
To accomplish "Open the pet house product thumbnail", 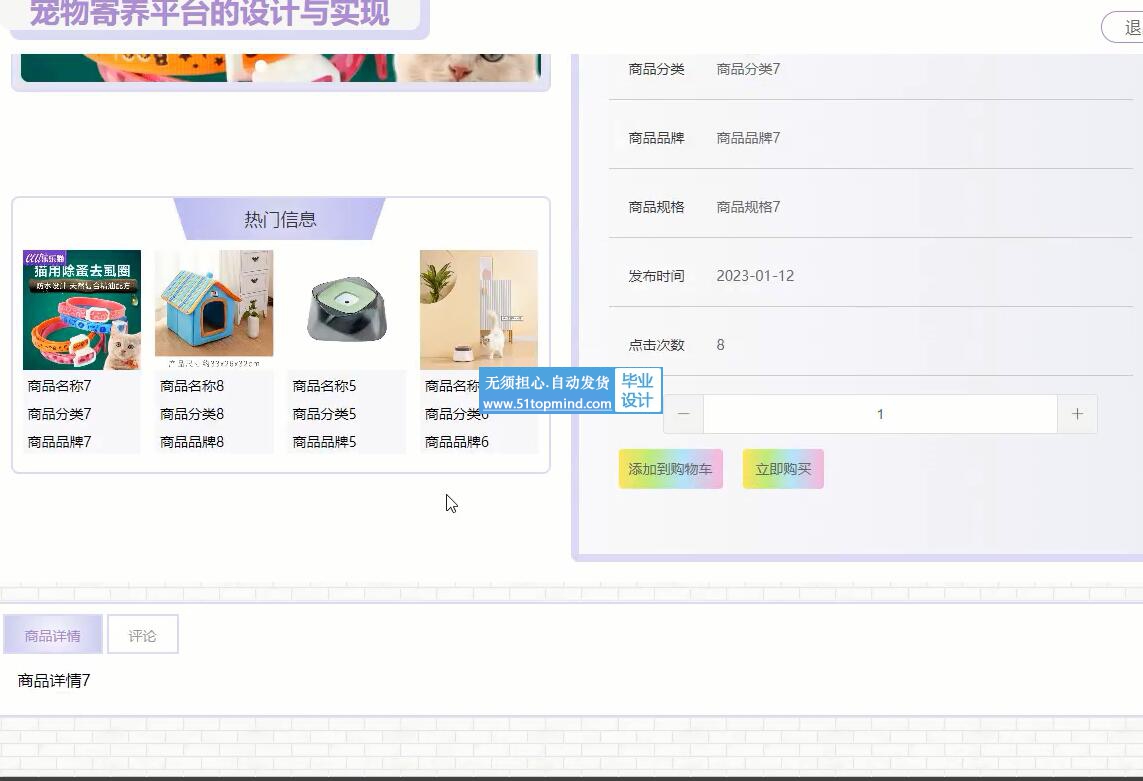I will 214,310.
